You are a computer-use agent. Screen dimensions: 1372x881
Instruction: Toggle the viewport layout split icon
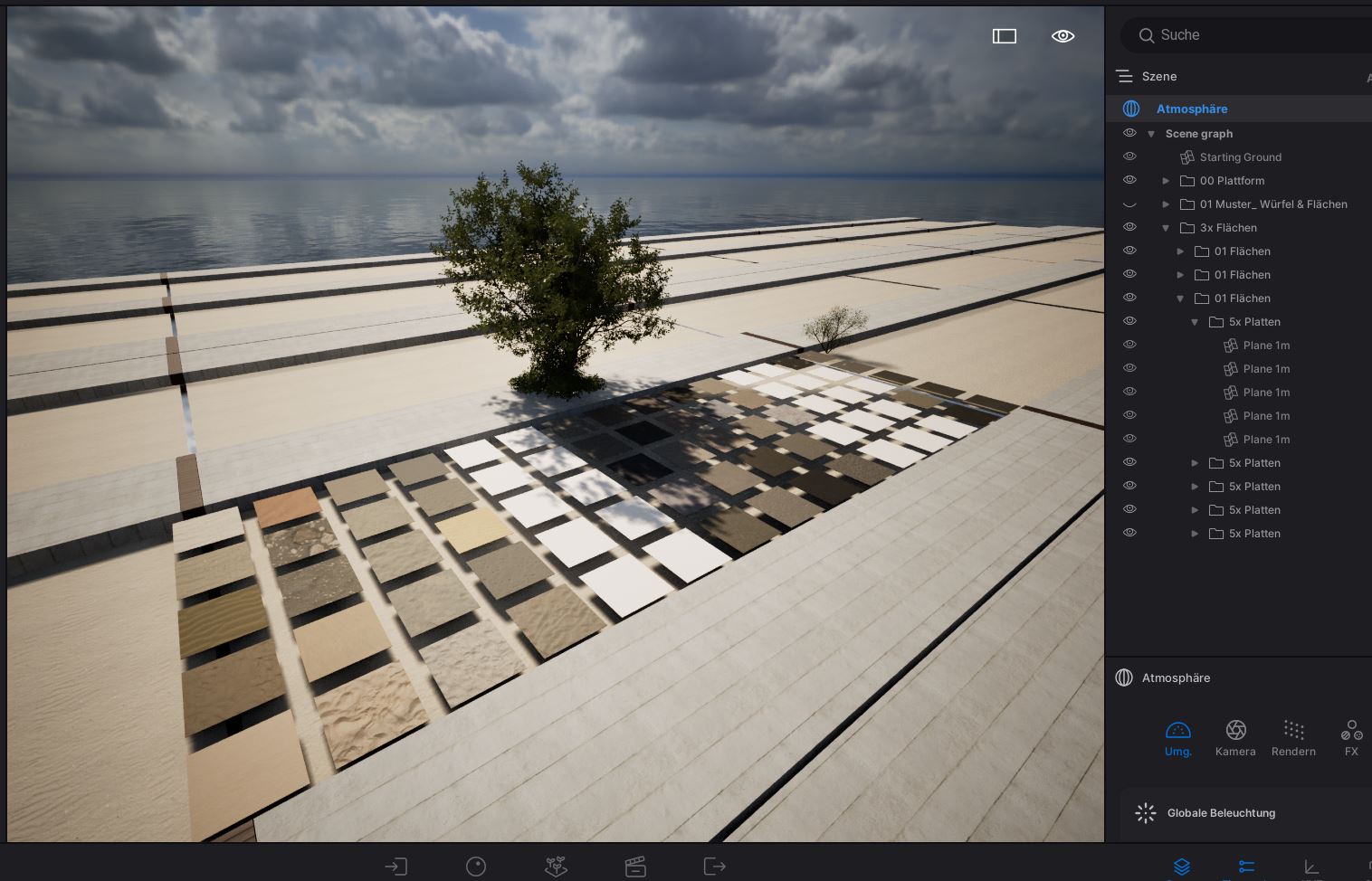pos(1005,36)
